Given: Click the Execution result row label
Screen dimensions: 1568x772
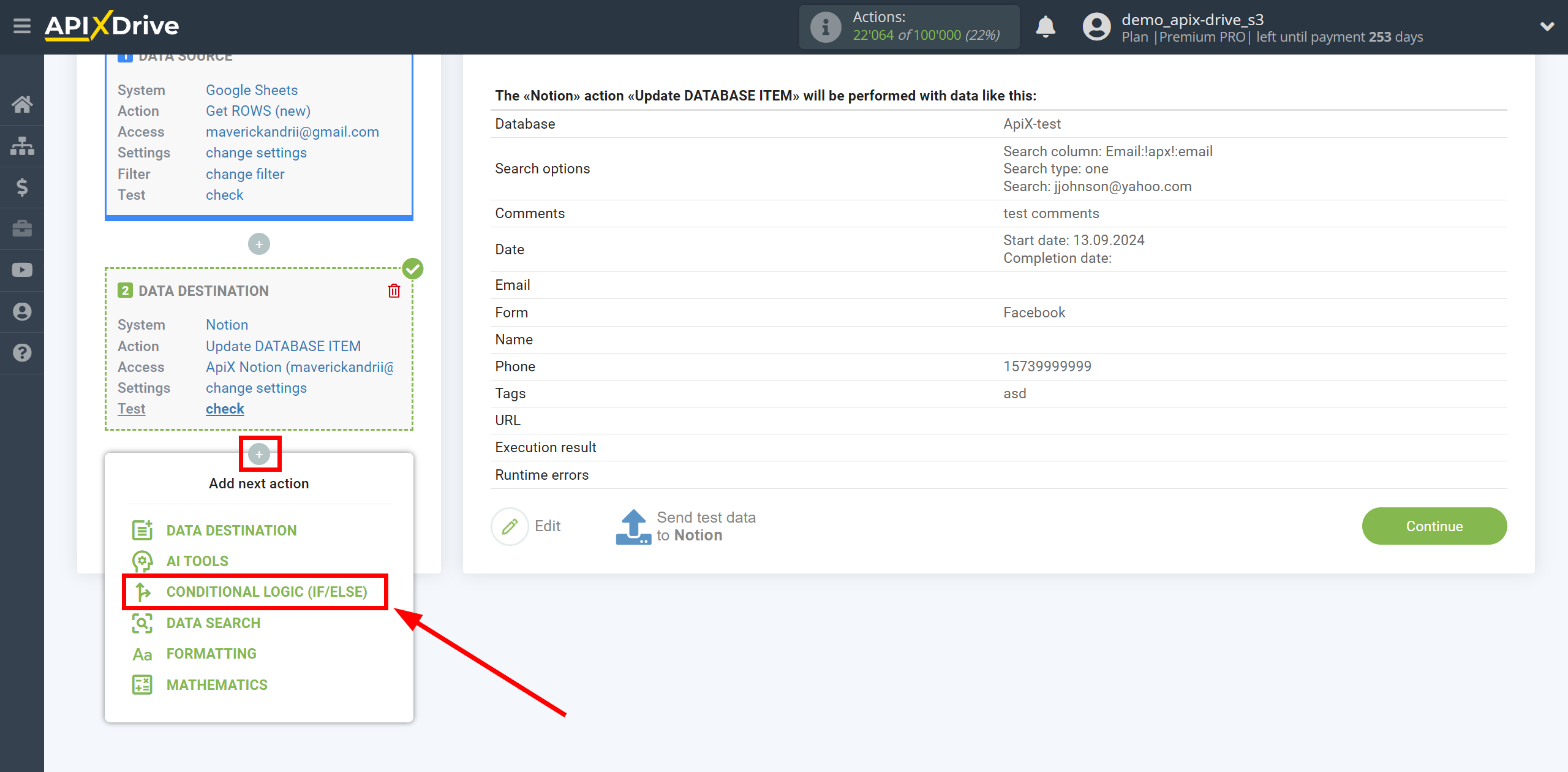Looking at the screenshot, I should point(545,447).
